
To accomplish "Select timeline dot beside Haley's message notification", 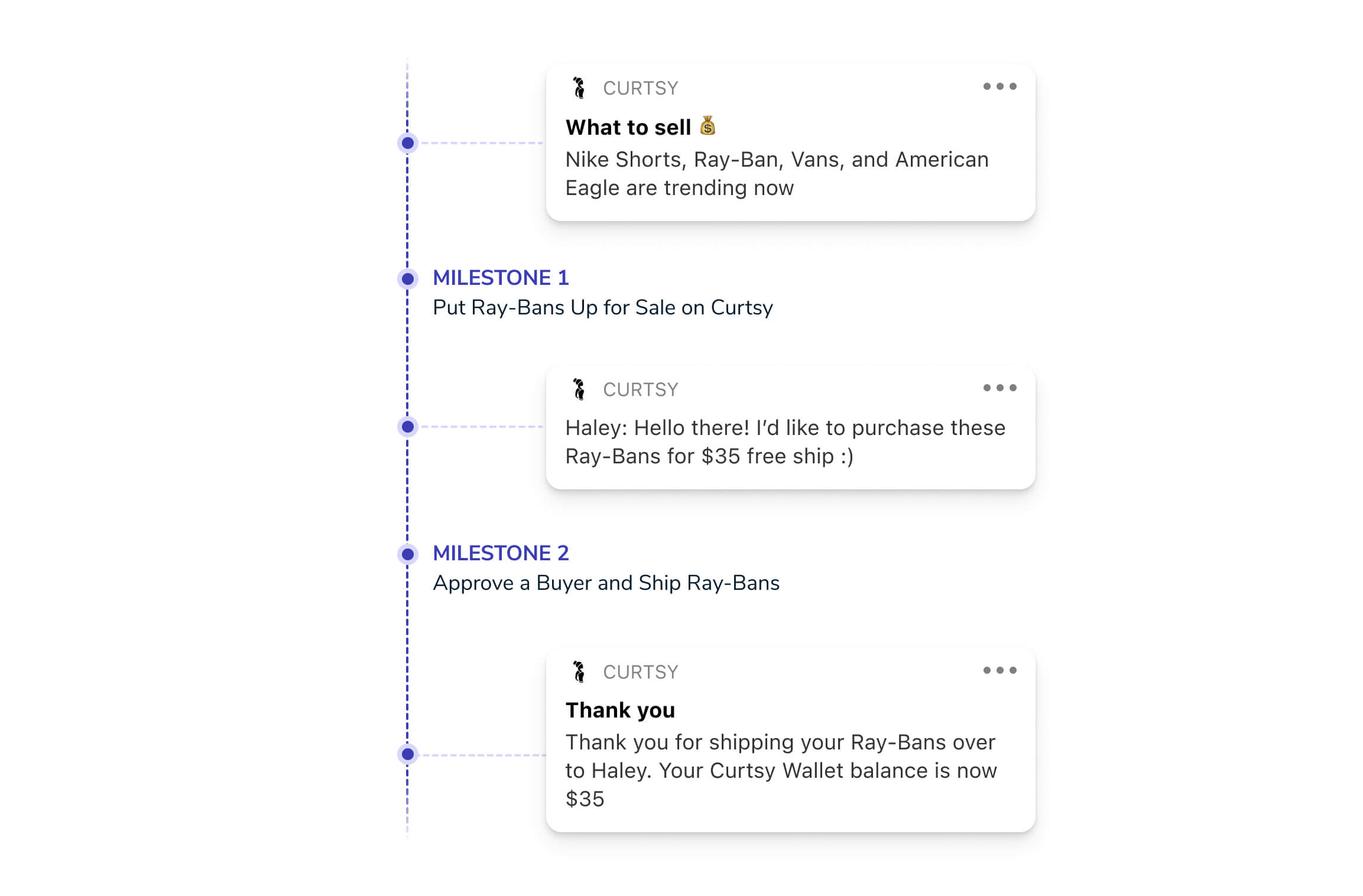I will (x=408, y=427).
